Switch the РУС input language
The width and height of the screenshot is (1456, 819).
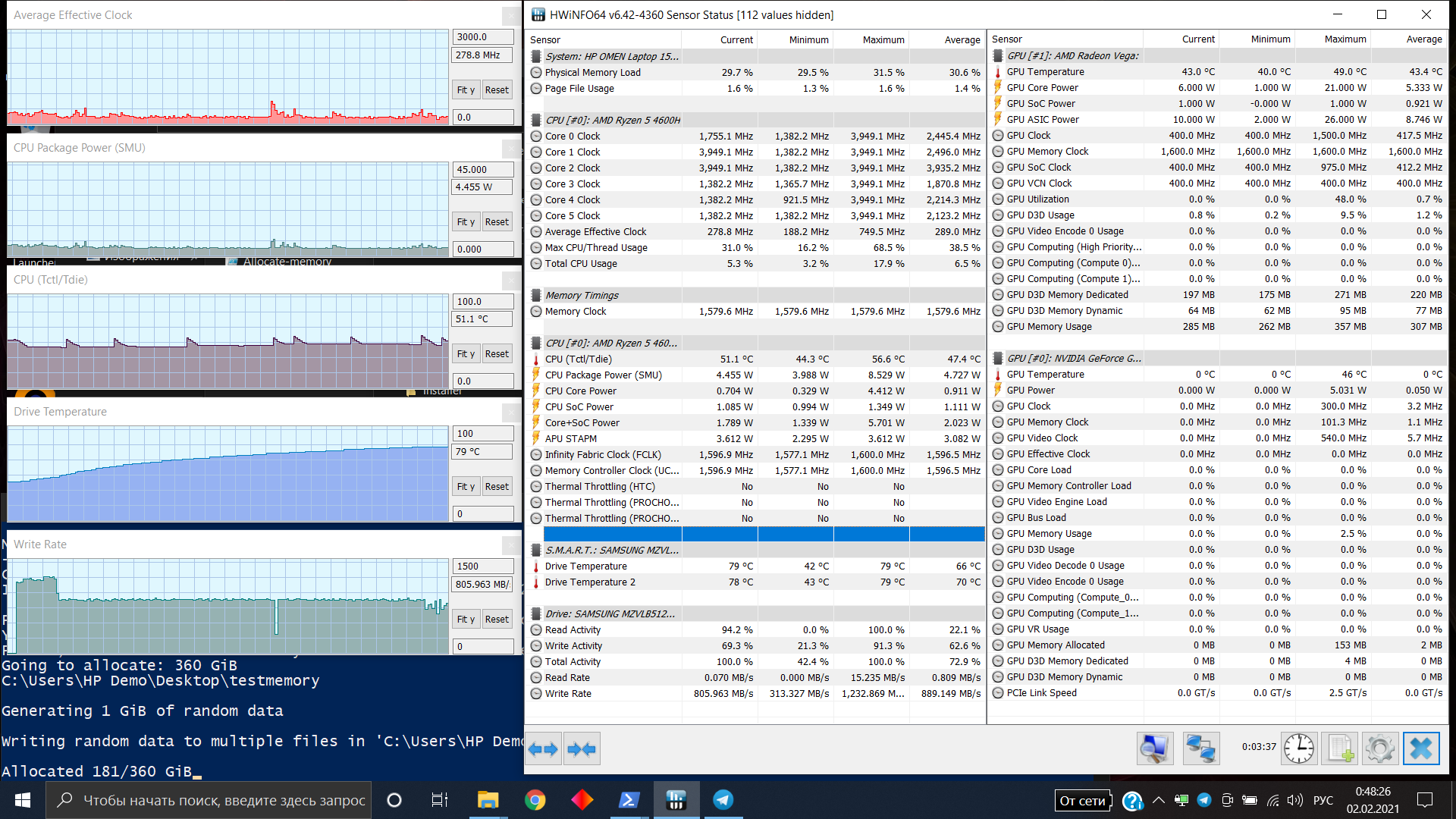[1323, 800]
